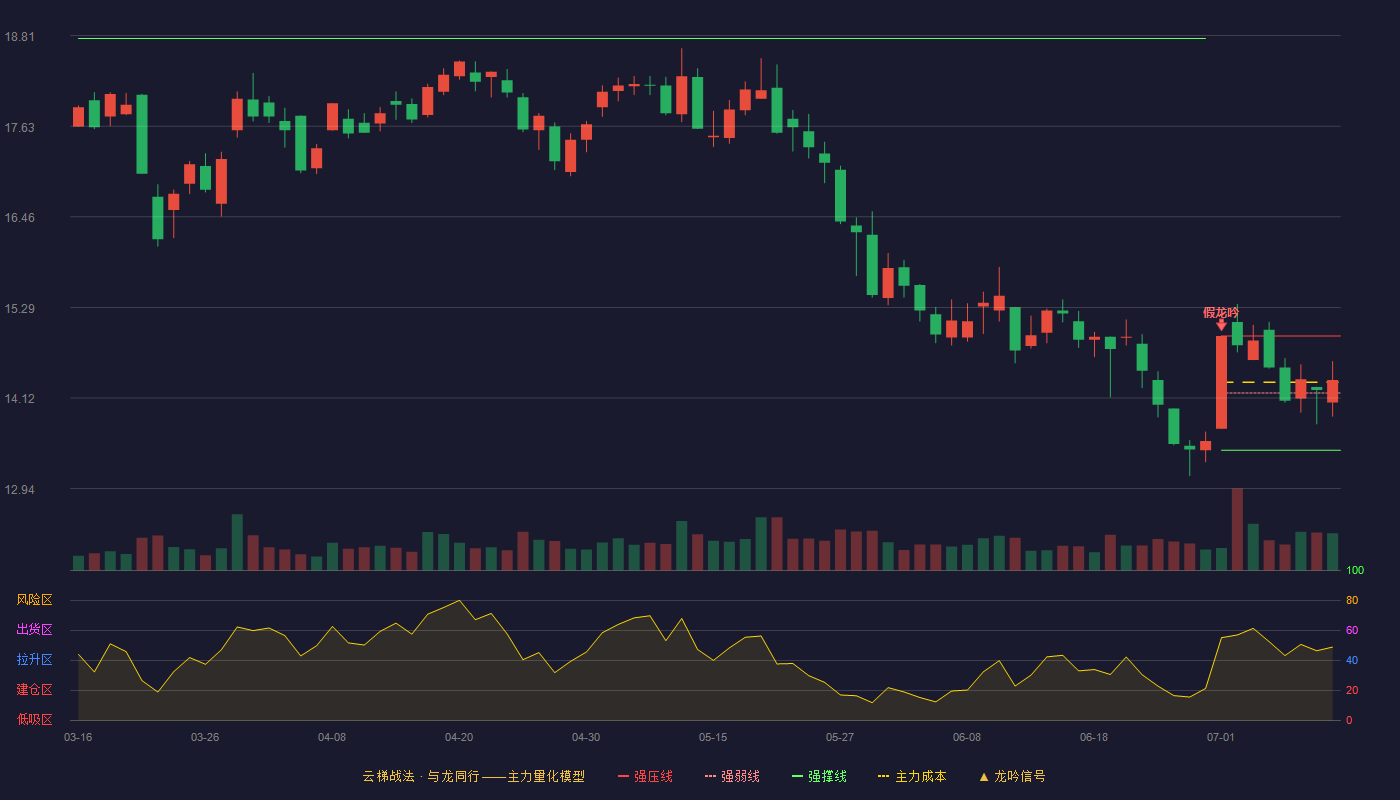Click the large red candlestick under 假龙吟
1400x800 pixels.
point(1221,382)
